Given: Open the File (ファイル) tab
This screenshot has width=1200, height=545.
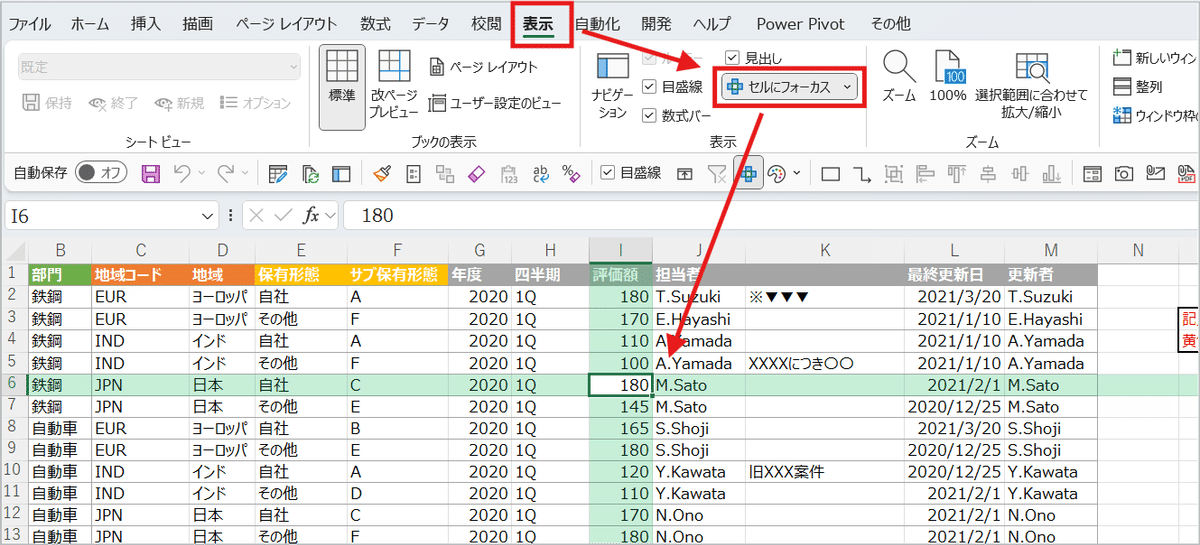Looking at the screenshot, I should pos(30,24).
